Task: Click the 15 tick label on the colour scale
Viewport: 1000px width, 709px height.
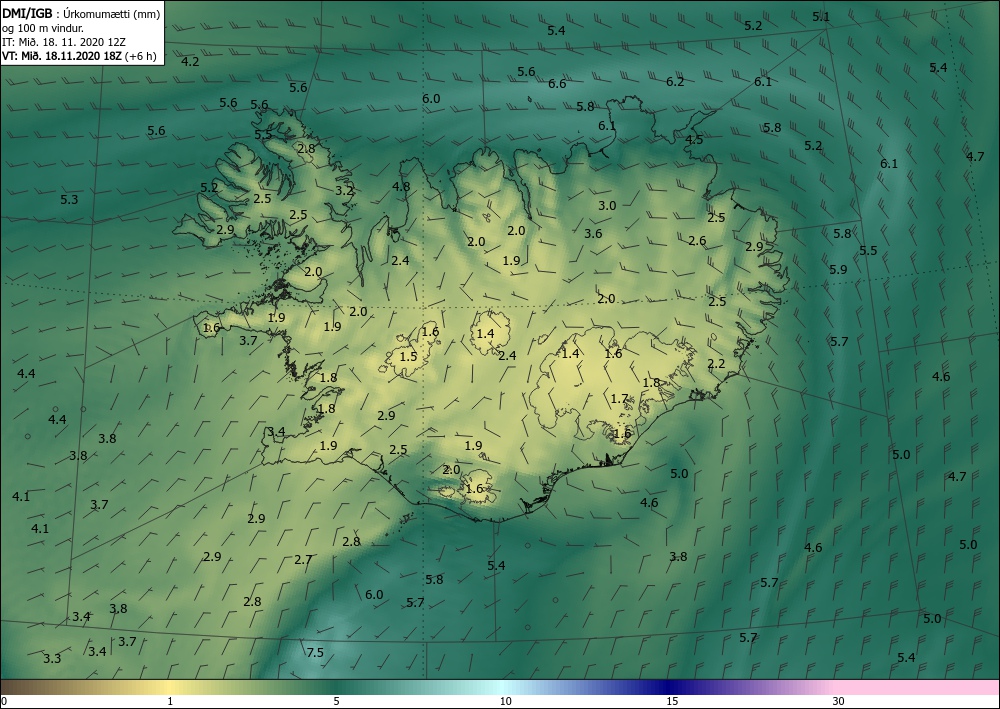Action: 672,701
